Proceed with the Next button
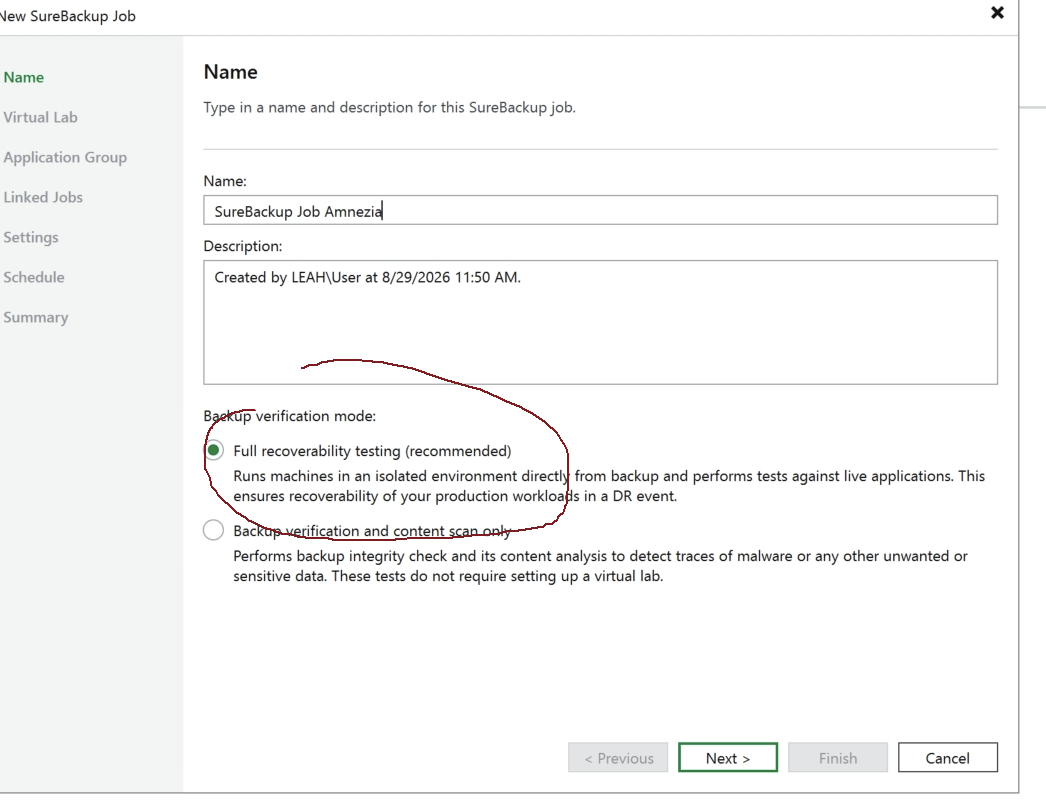This screenshot has height=802, width=1046. click(x=728, y=758)
